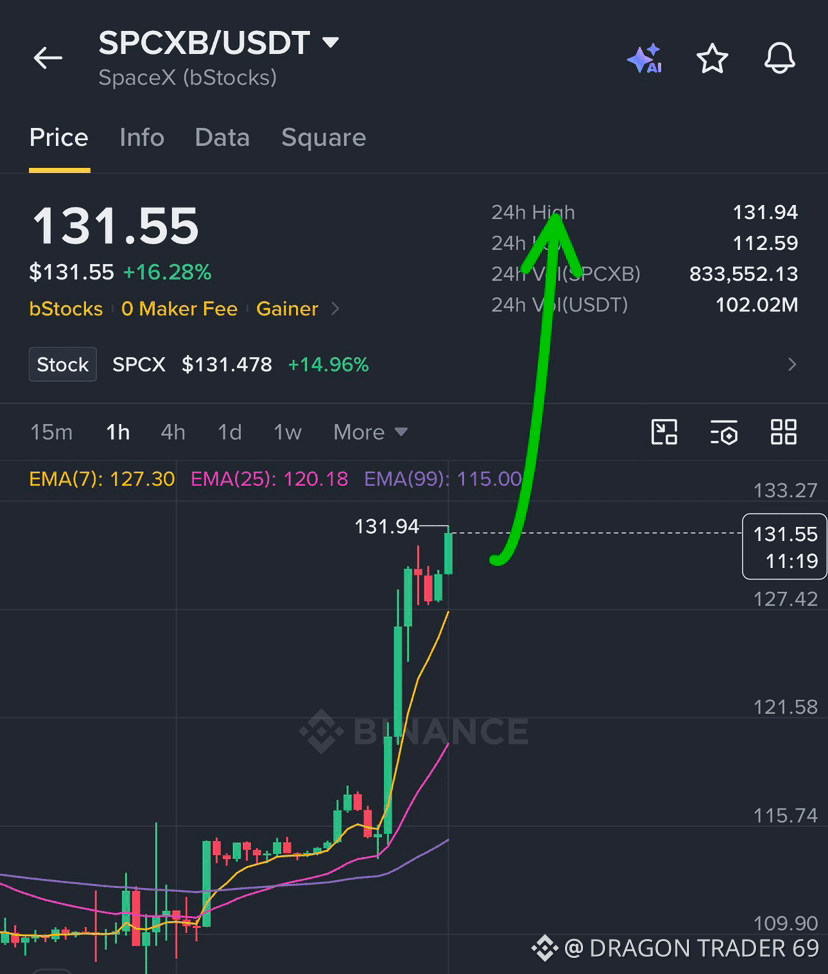Tap the +16.28% change value
Viewport: 828px width, 974px height.
(167, 272)
